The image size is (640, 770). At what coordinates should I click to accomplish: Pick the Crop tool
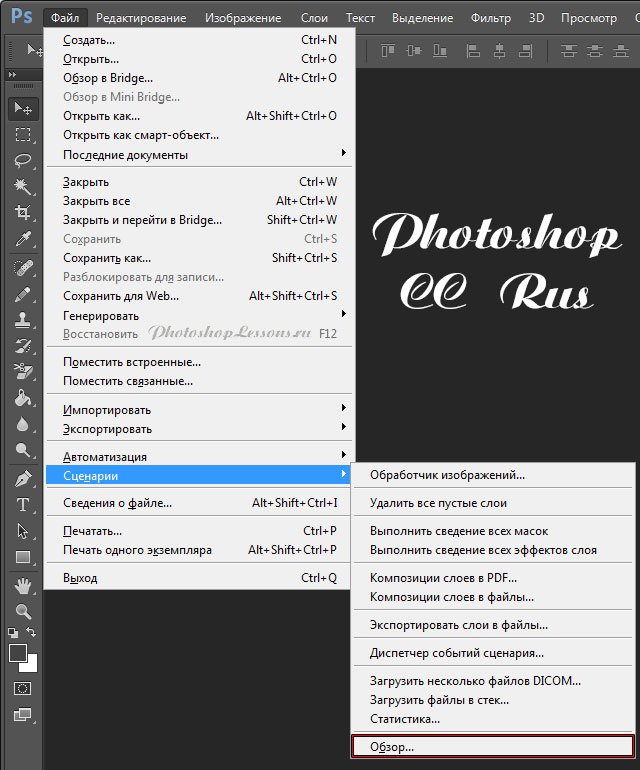[23, 212]
